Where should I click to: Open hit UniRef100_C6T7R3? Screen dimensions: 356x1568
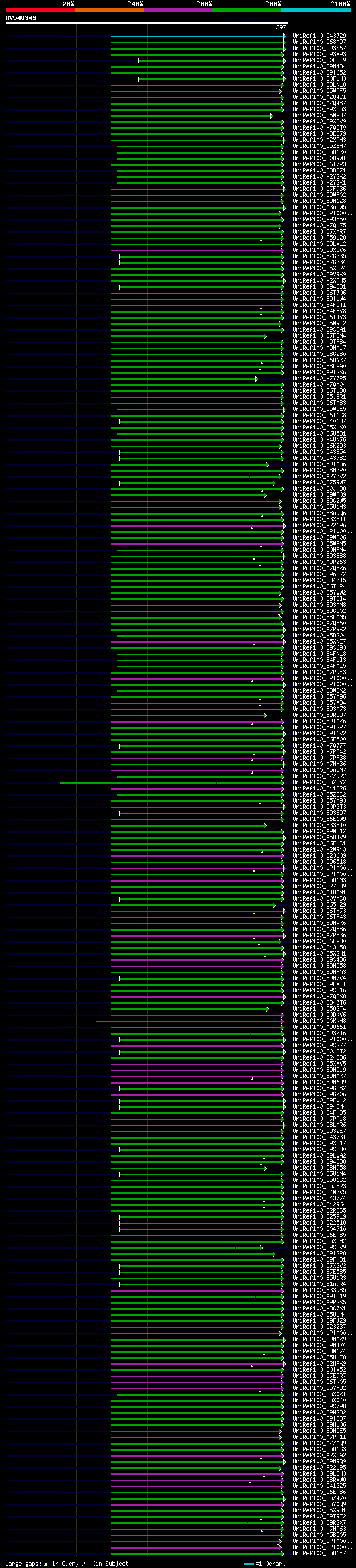click(x=319, y=164)
